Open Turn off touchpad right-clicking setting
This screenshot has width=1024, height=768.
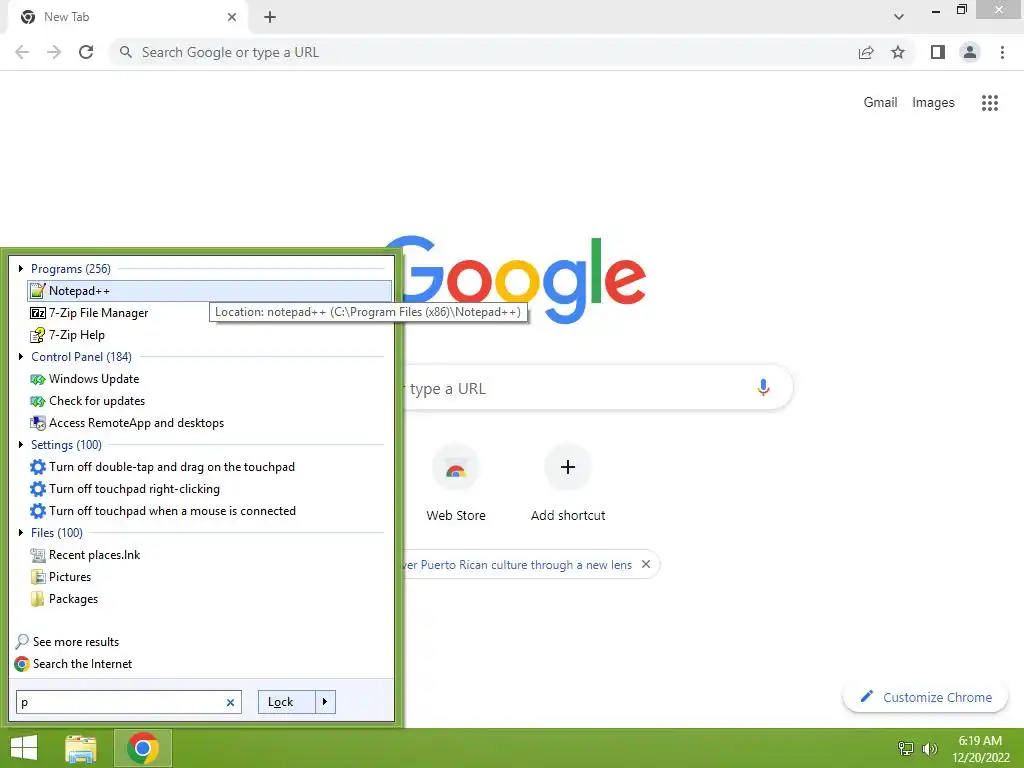(135, 489)
